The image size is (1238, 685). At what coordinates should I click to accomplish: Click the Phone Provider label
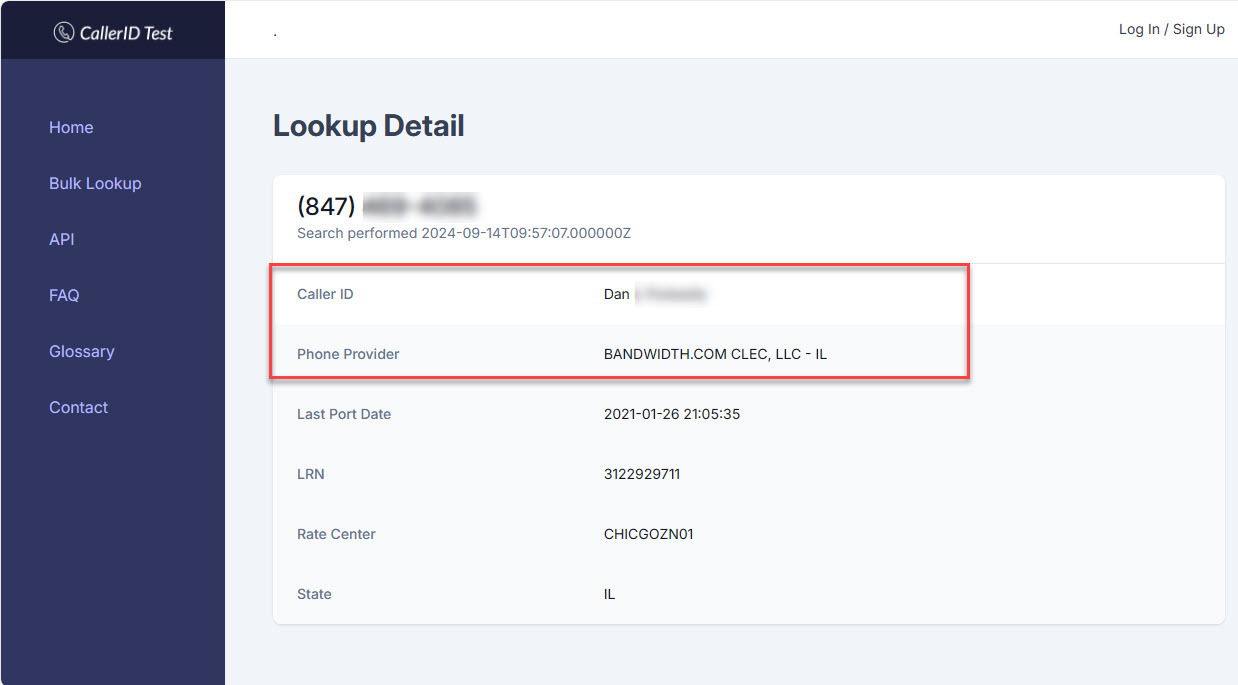click(x=348, y=354)
